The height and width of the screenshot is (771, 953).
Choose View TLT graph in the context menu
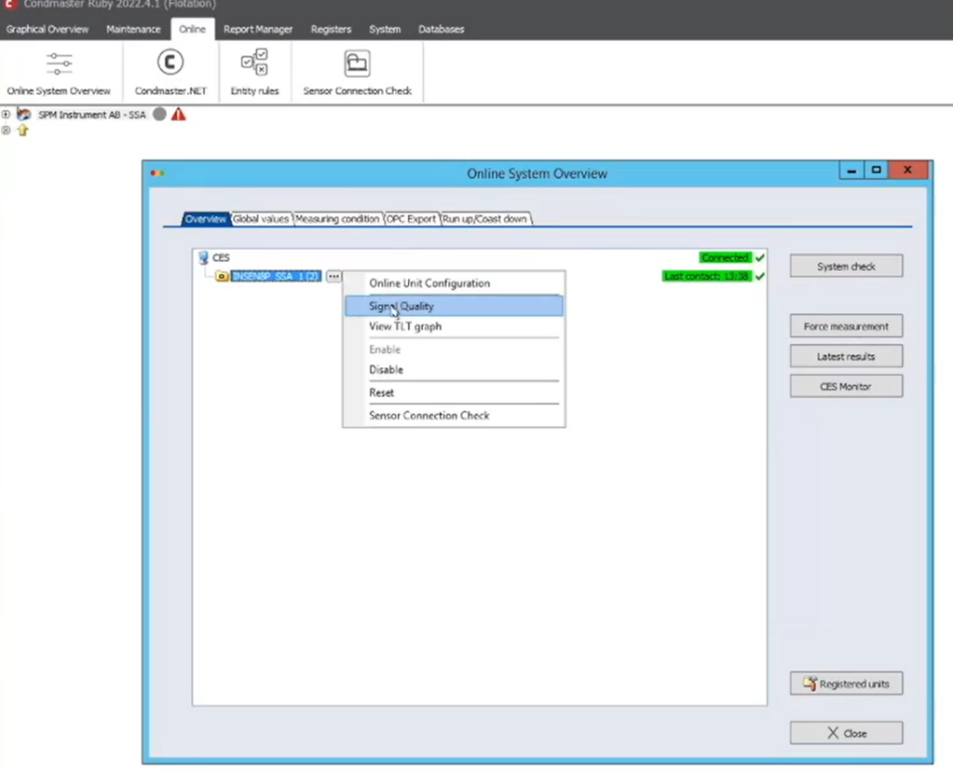coord(405,326)
